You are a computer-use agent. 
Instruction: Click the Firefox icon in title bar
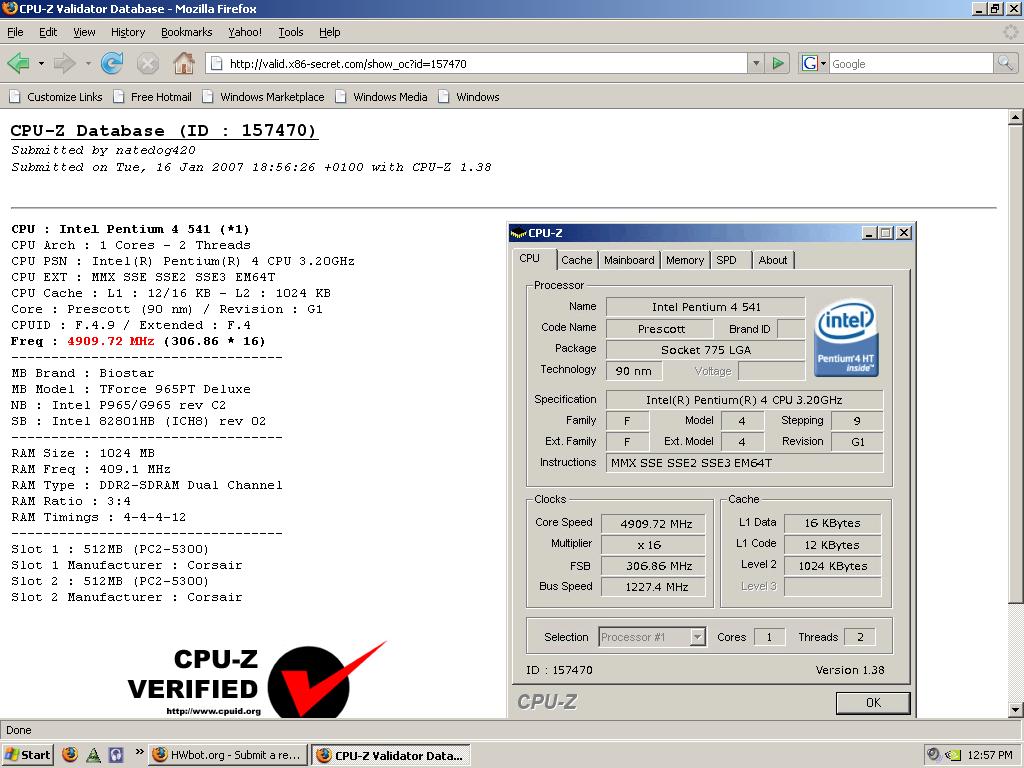pos(9,8)
